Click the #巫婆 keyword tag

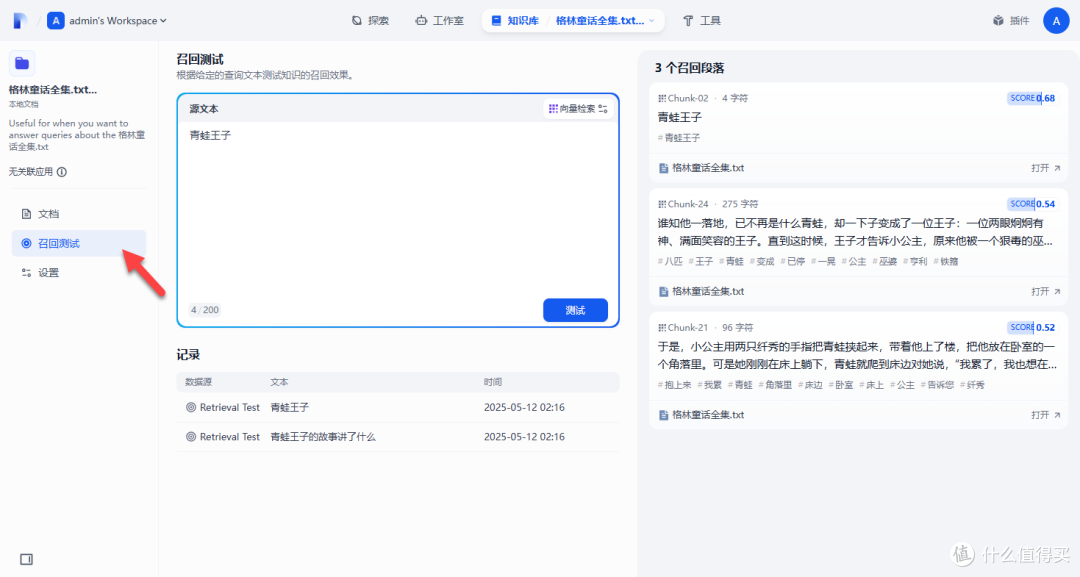click(884, 261)
